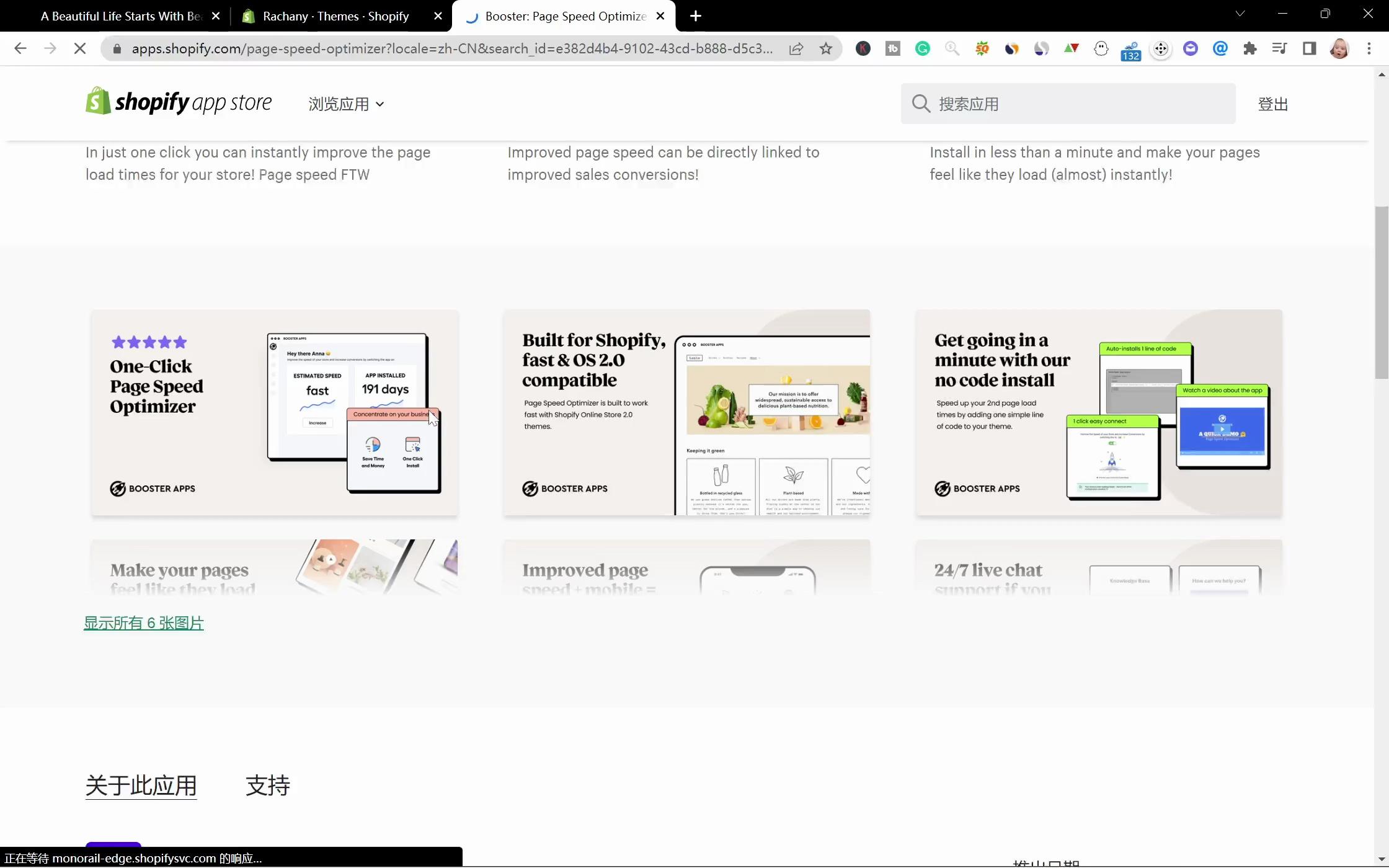Click the 搜索应用 search field
Image resolution: width=1389 pixels, height=868 pixels.
pyautogui.click(x=1068, y=104)
